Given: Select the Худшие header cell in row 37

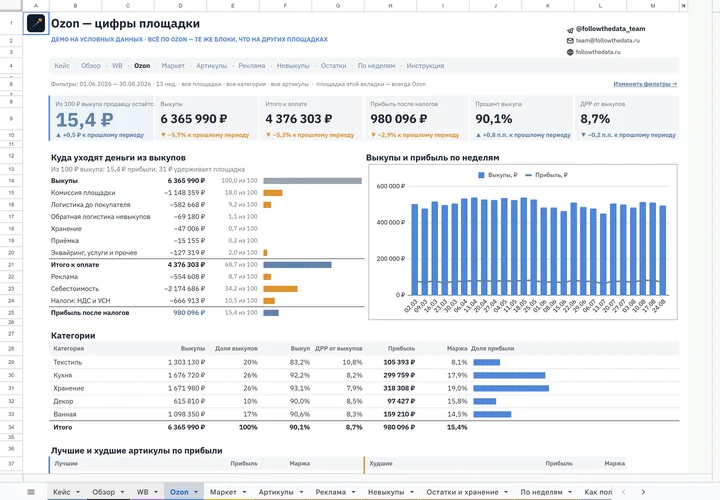Looking at the screenshot, I should pos(381,464).
